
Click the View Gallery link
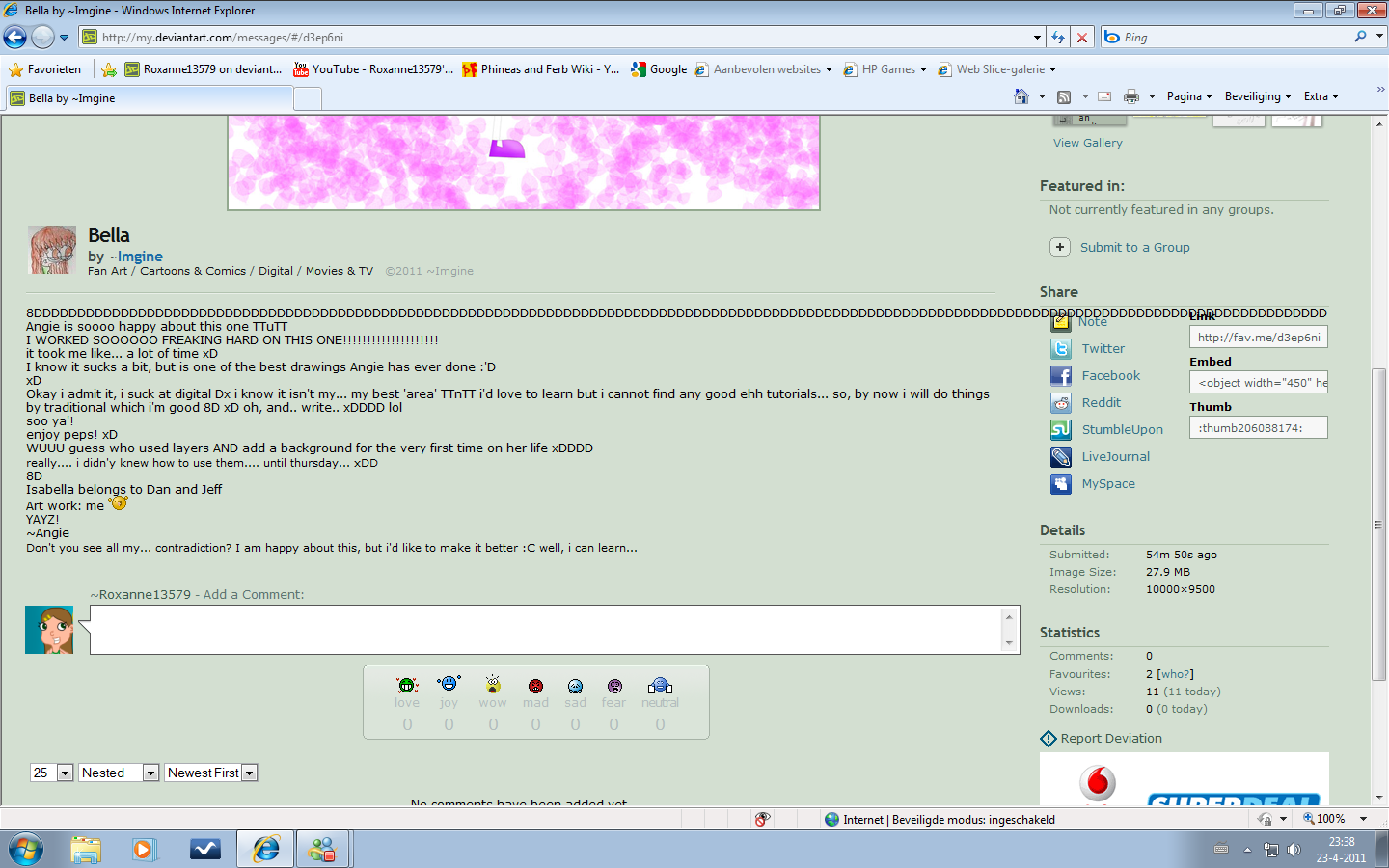[1088, 143]
